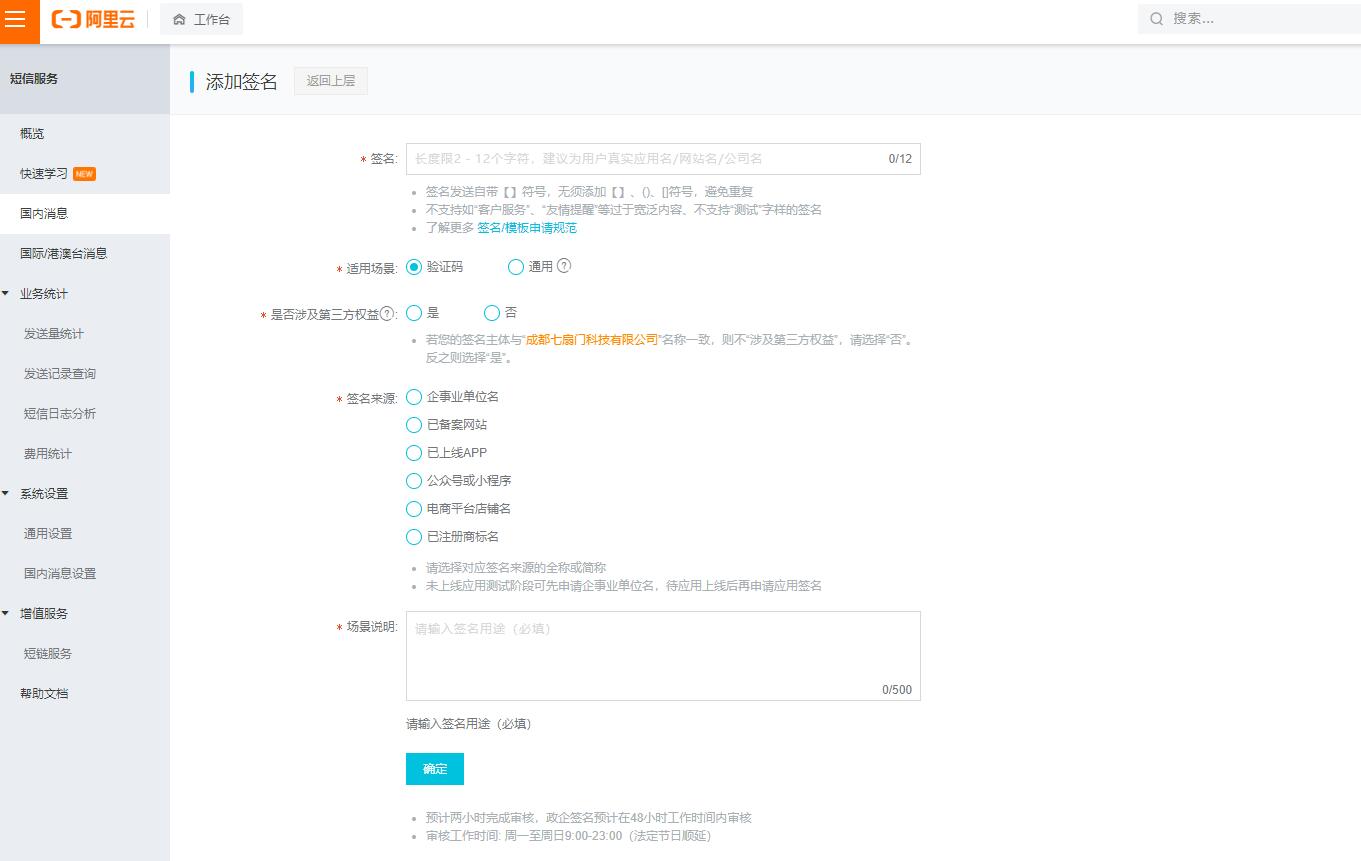Select 已备案网站 as signature source
The width and height of the screenshot is (1361, 861).
414,425
